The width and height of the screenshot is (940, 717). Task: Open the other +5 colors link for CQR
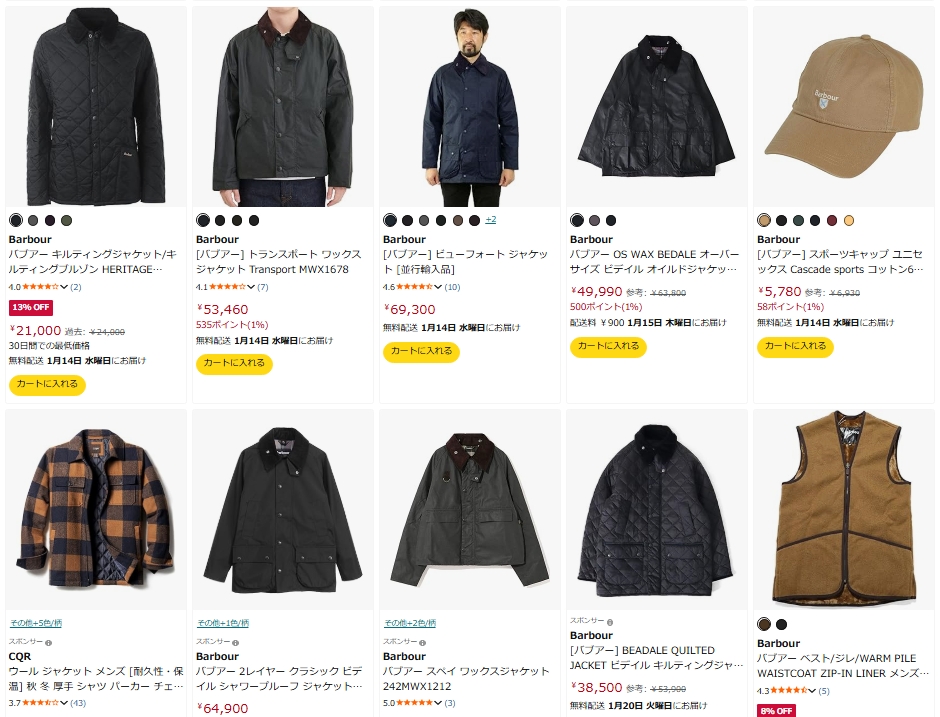(x=35, y=623)
